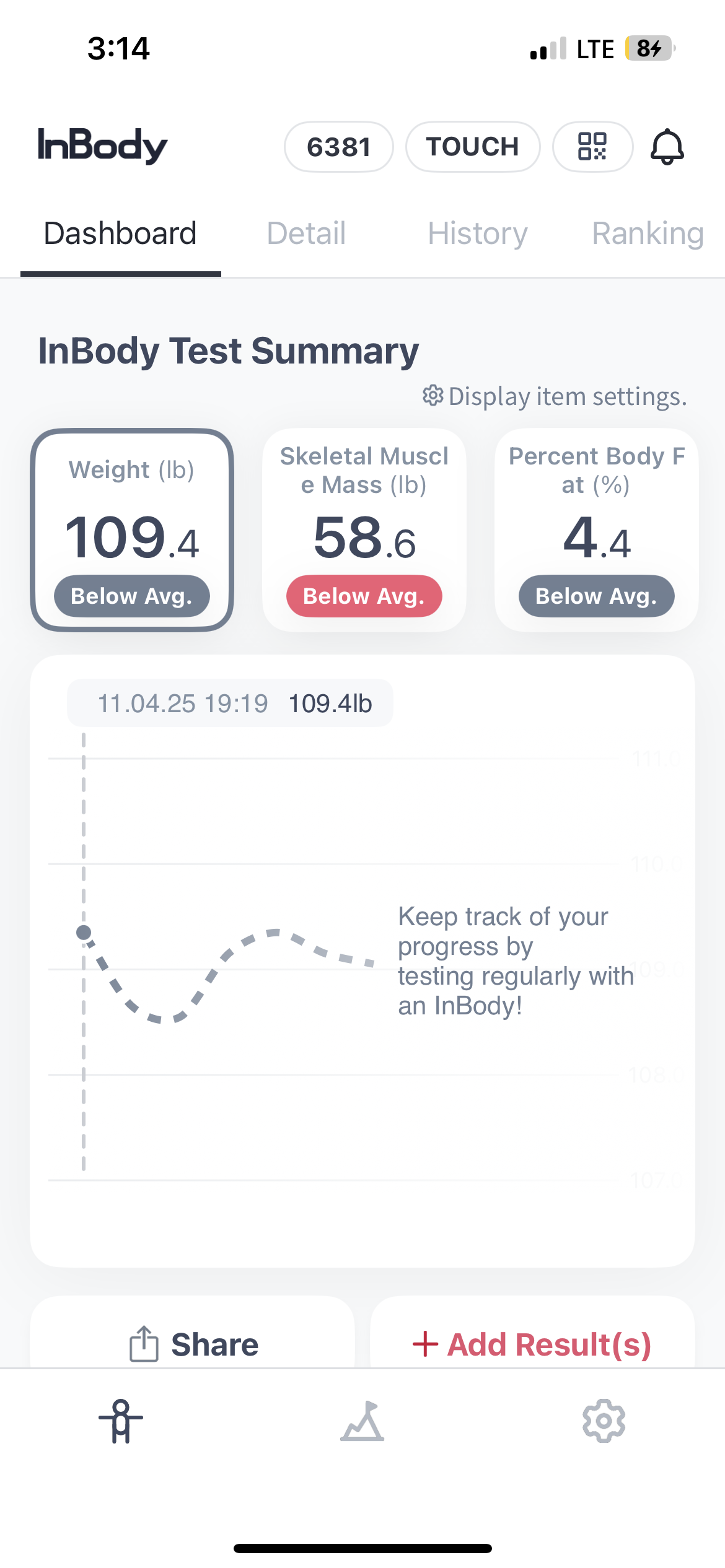Tap the body figure icon in bottom bar

point(121,1421)
